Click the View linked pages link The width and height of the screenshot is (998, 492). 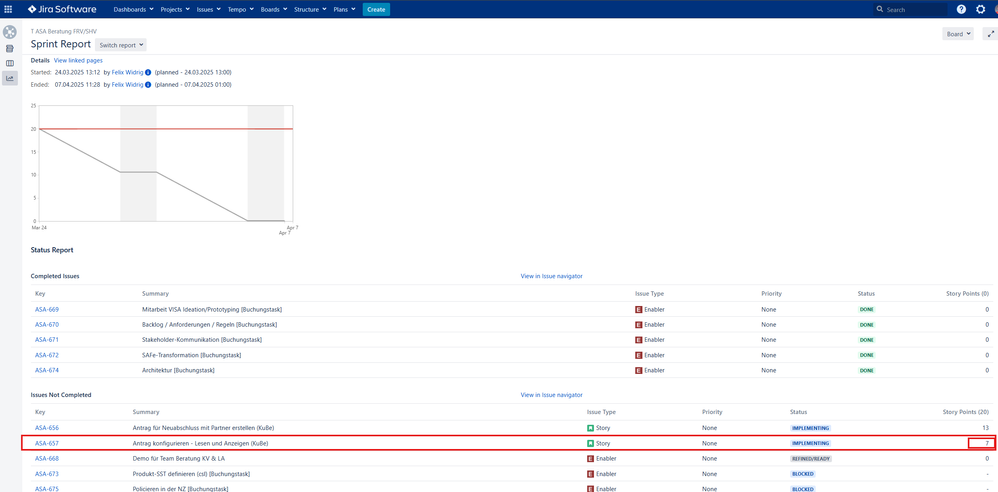(x=78, y=60)
